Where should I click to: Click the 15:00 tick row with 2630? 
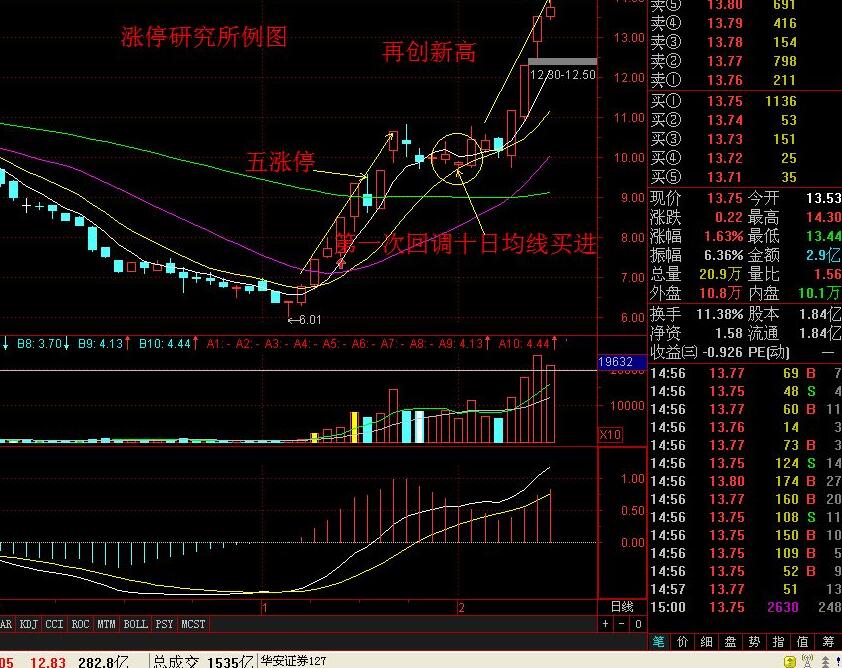745,607
